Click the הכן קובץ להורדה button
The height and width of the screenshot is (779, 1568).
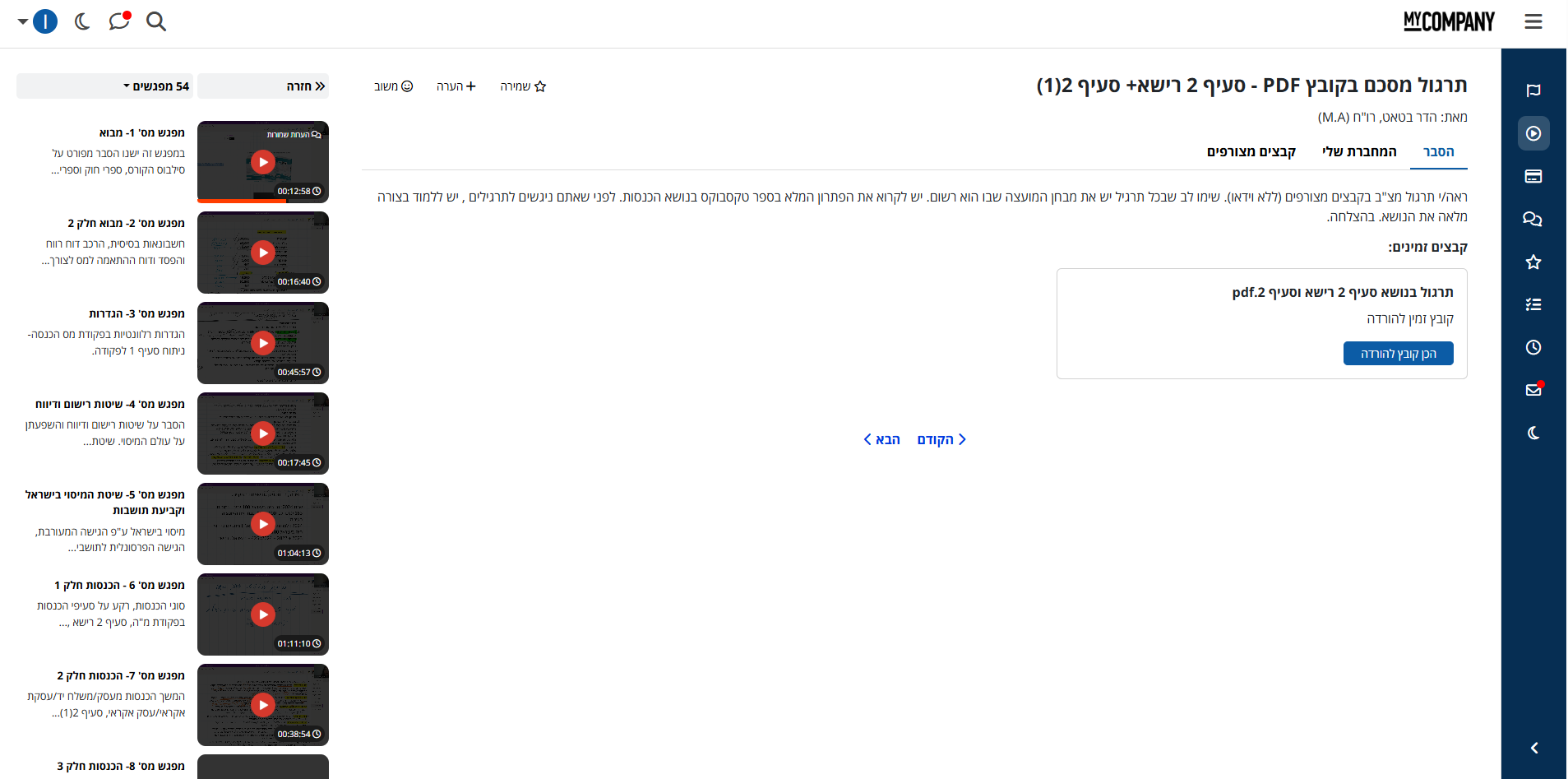1398,354
